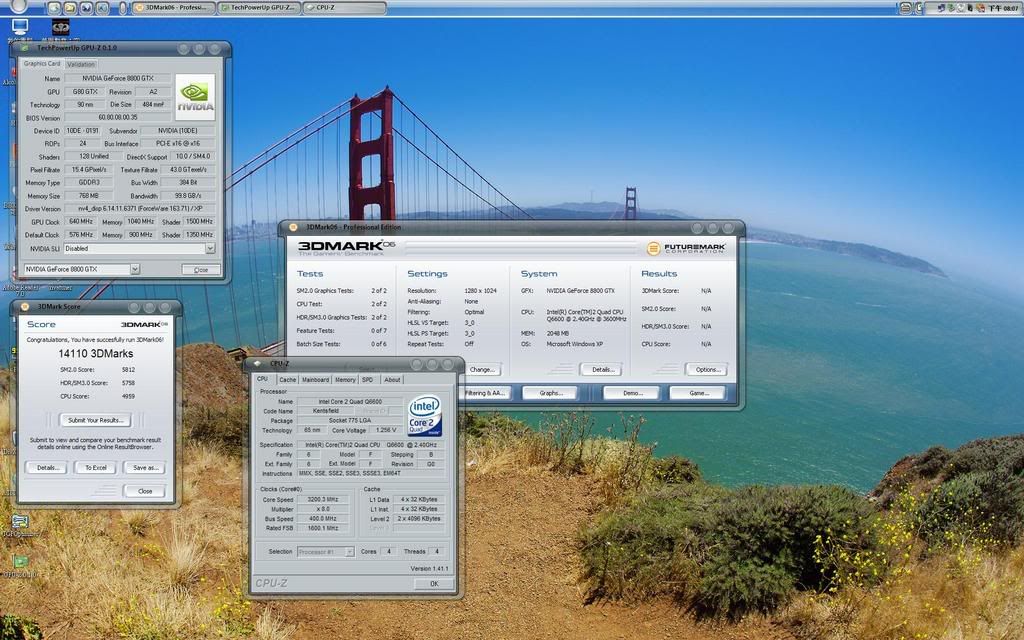Click the Core Speed value 3200.3 MHz
The image size is (1024, 640).
pyautogui.click(x=323, y=500)
